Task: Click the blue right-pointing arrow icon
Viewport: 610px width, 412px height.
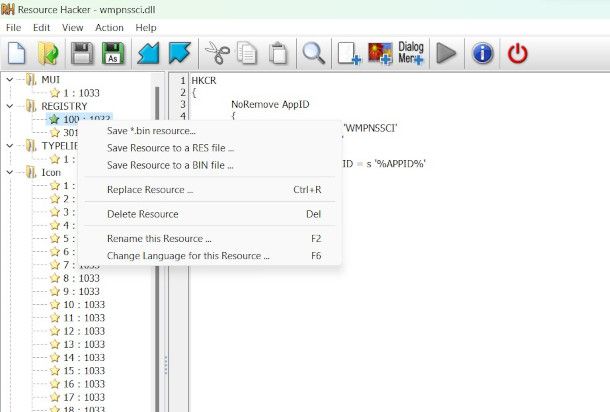Action: pyautogui.click(x=180, y=53)
